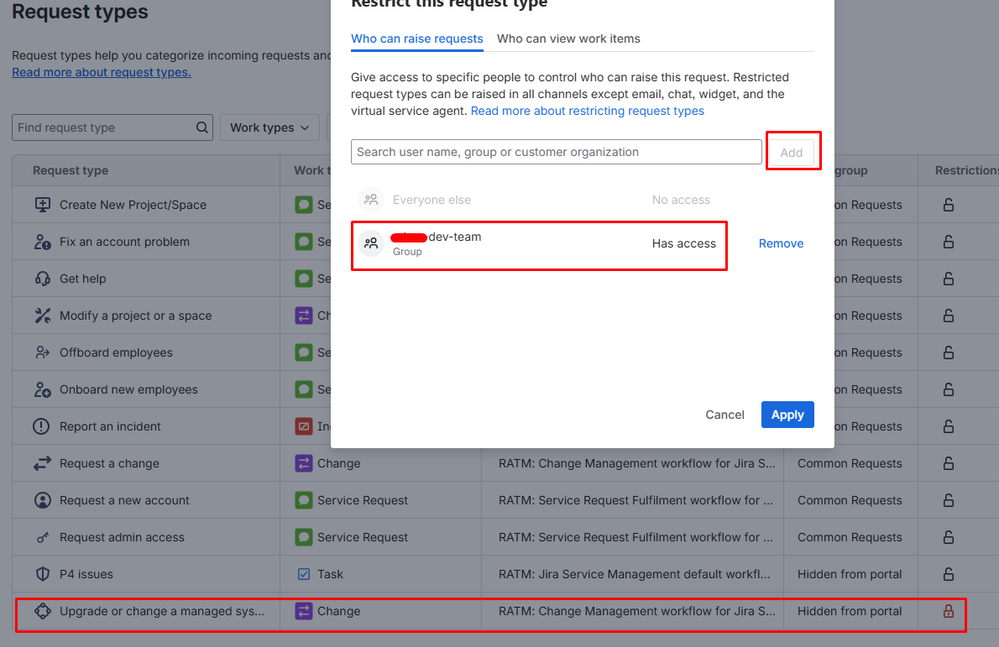
Task: Click the Create New Project/Space row icon
Action: point(42,204)
